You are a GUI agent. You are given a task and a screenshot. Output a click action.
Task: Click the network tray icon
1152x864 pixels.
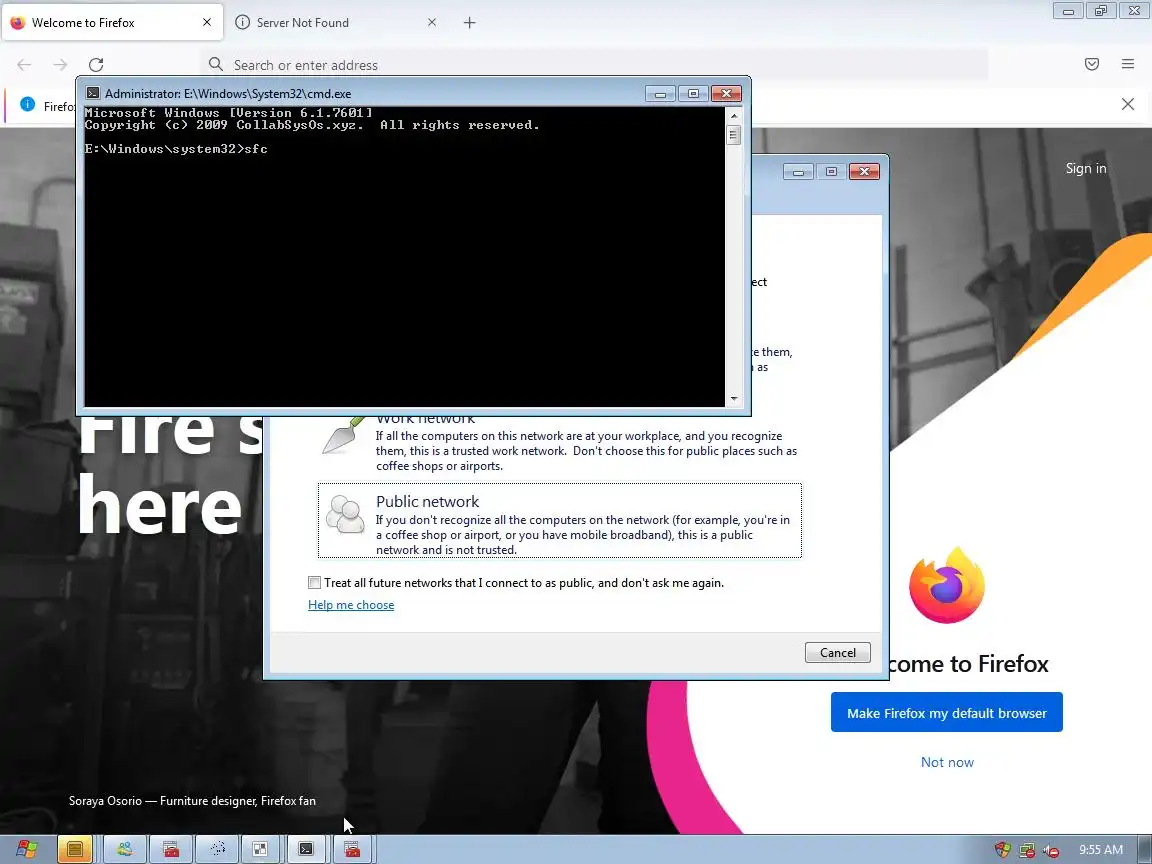(1026, 850)
